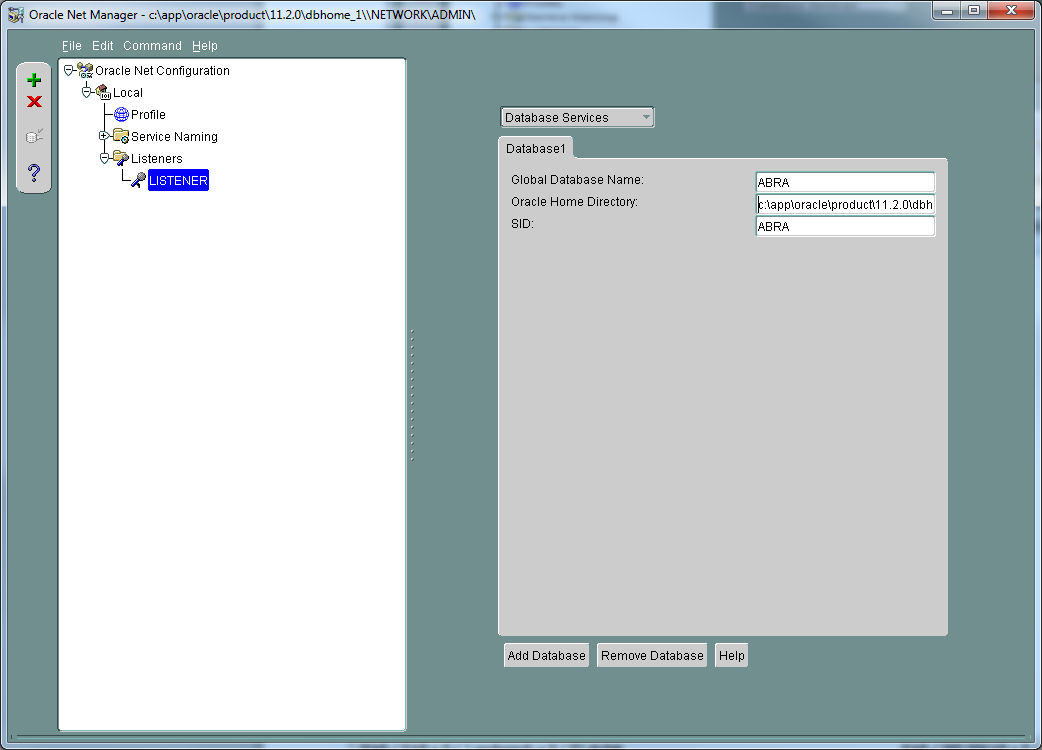This screenshot has height=750, width=1042.
Task: Open the Database Services dropdown
Action: tap(577, 118)
